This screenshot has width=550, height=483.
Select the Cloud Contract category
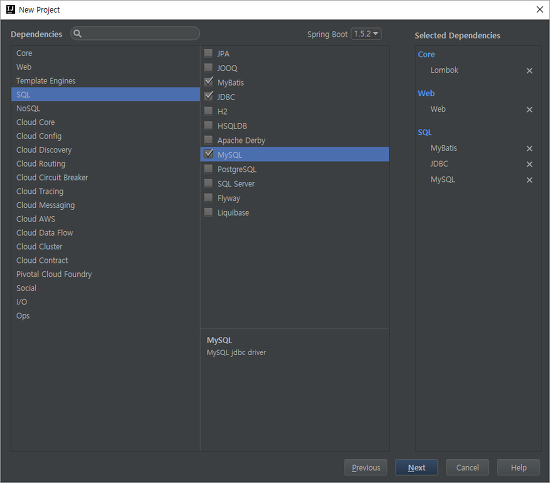tap(105, 260)
